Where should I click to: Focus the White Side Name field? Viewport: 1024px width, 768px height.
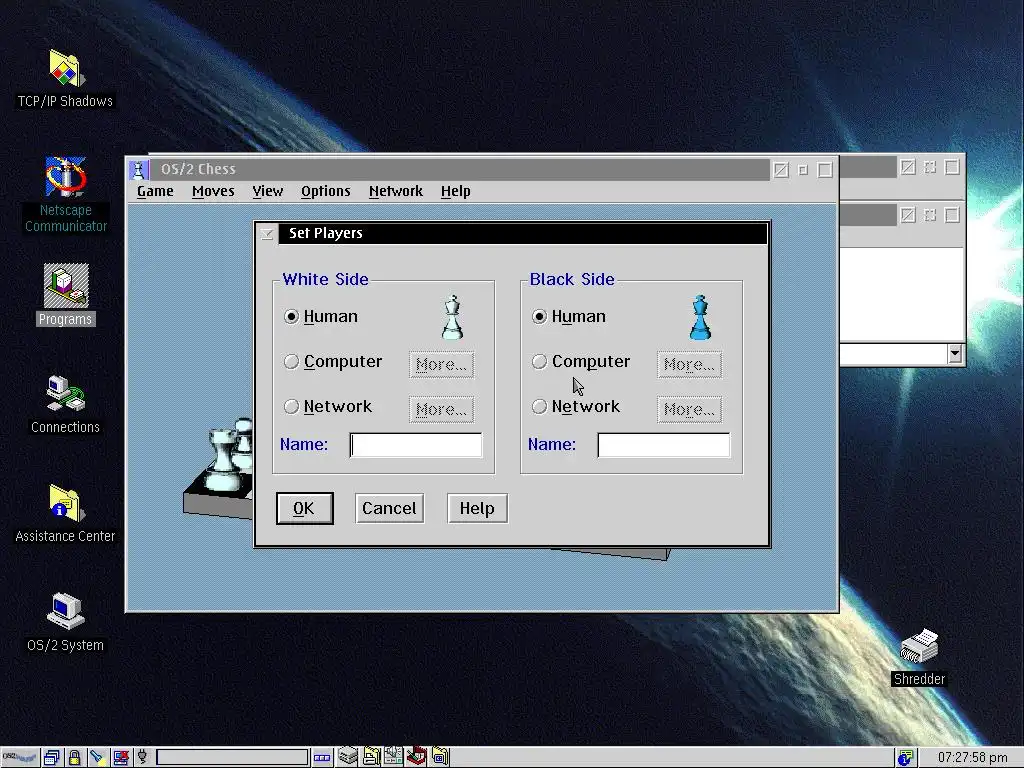pyautogui.click(x=416, y=445)
